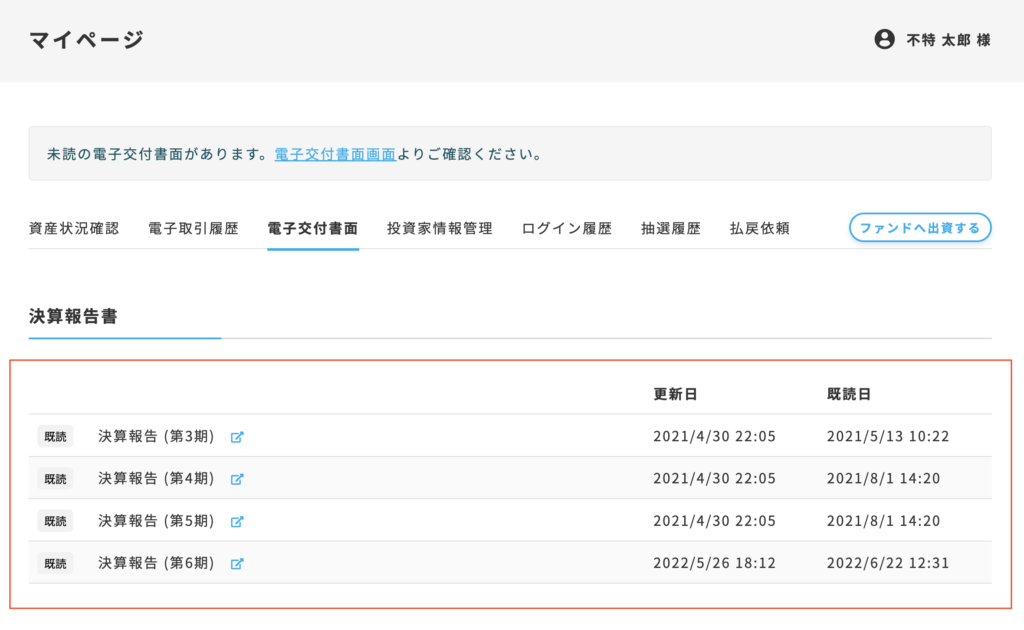Click the 電子交付書面画面 link in notice
Screen dimensions: 1024x630
pos(335,155)
